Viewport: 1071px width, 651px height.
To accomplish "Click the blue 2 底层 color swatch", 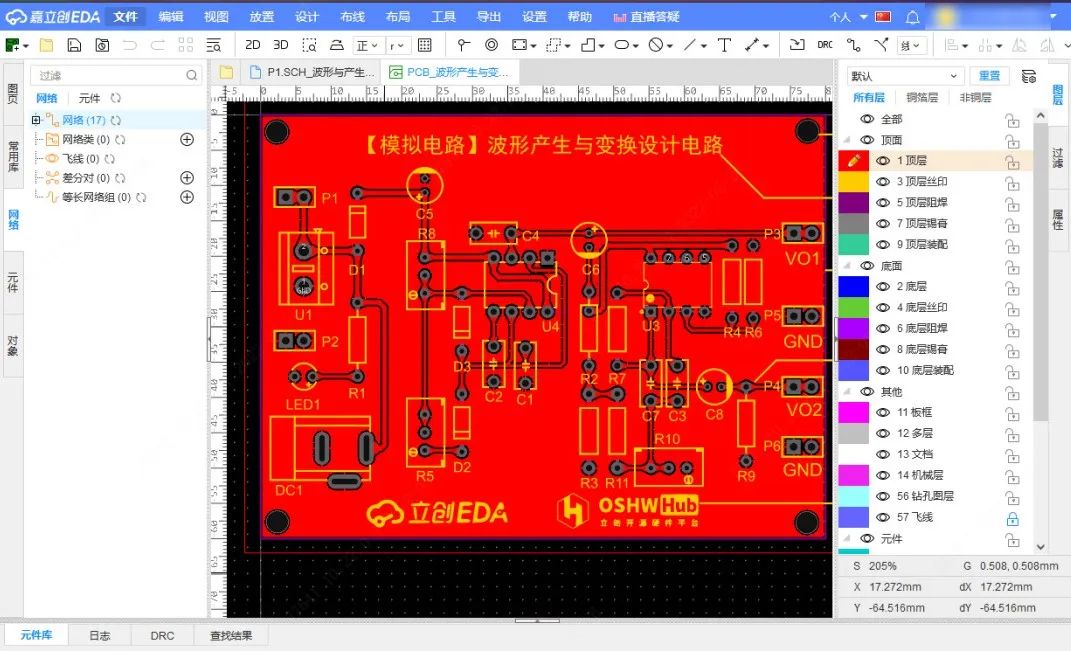I will coord(853,287).
